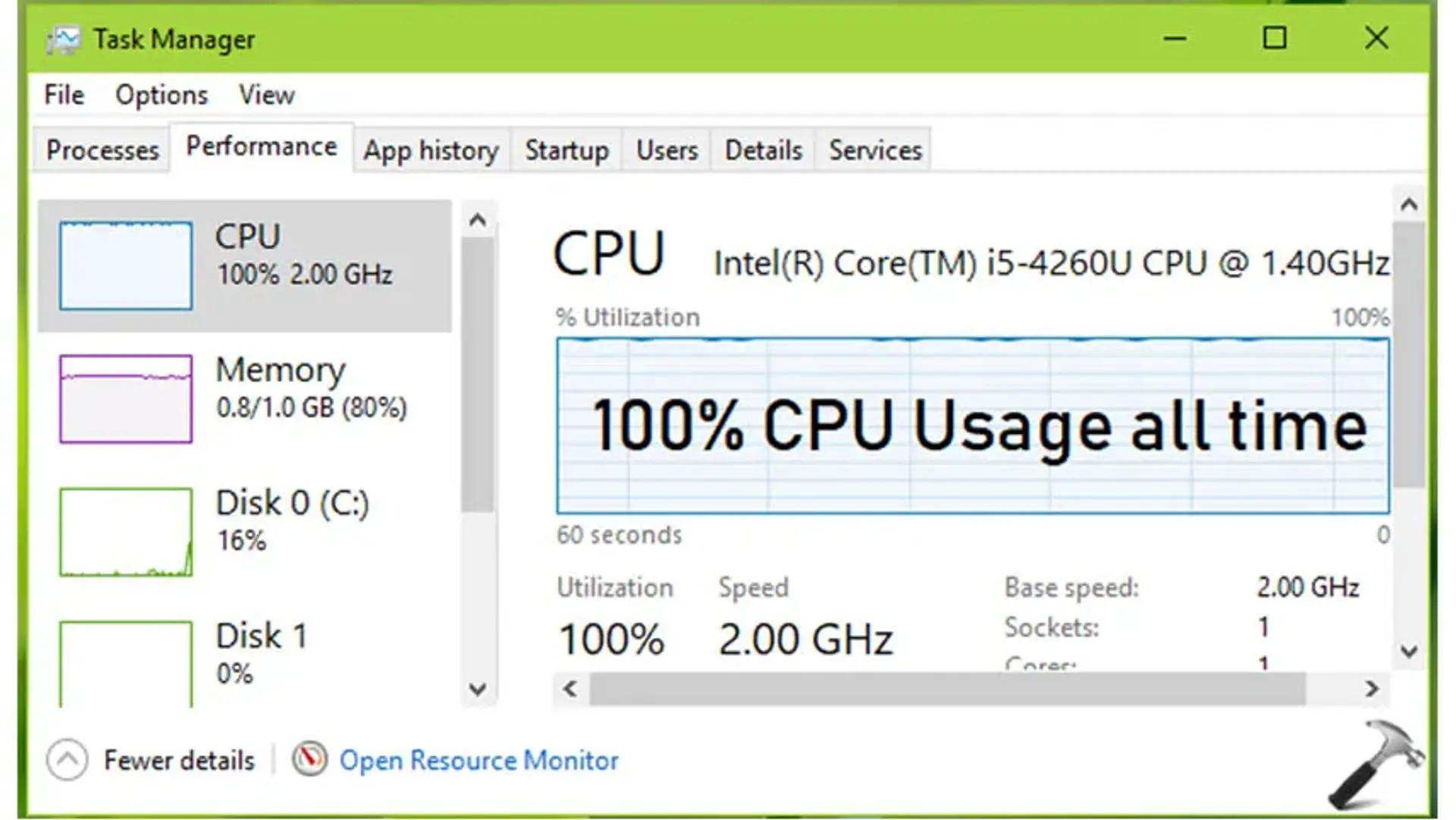The width and height of the screenshot is (1456, 820).
Task: Open the View menu
Action: click(x=267, y=96)
